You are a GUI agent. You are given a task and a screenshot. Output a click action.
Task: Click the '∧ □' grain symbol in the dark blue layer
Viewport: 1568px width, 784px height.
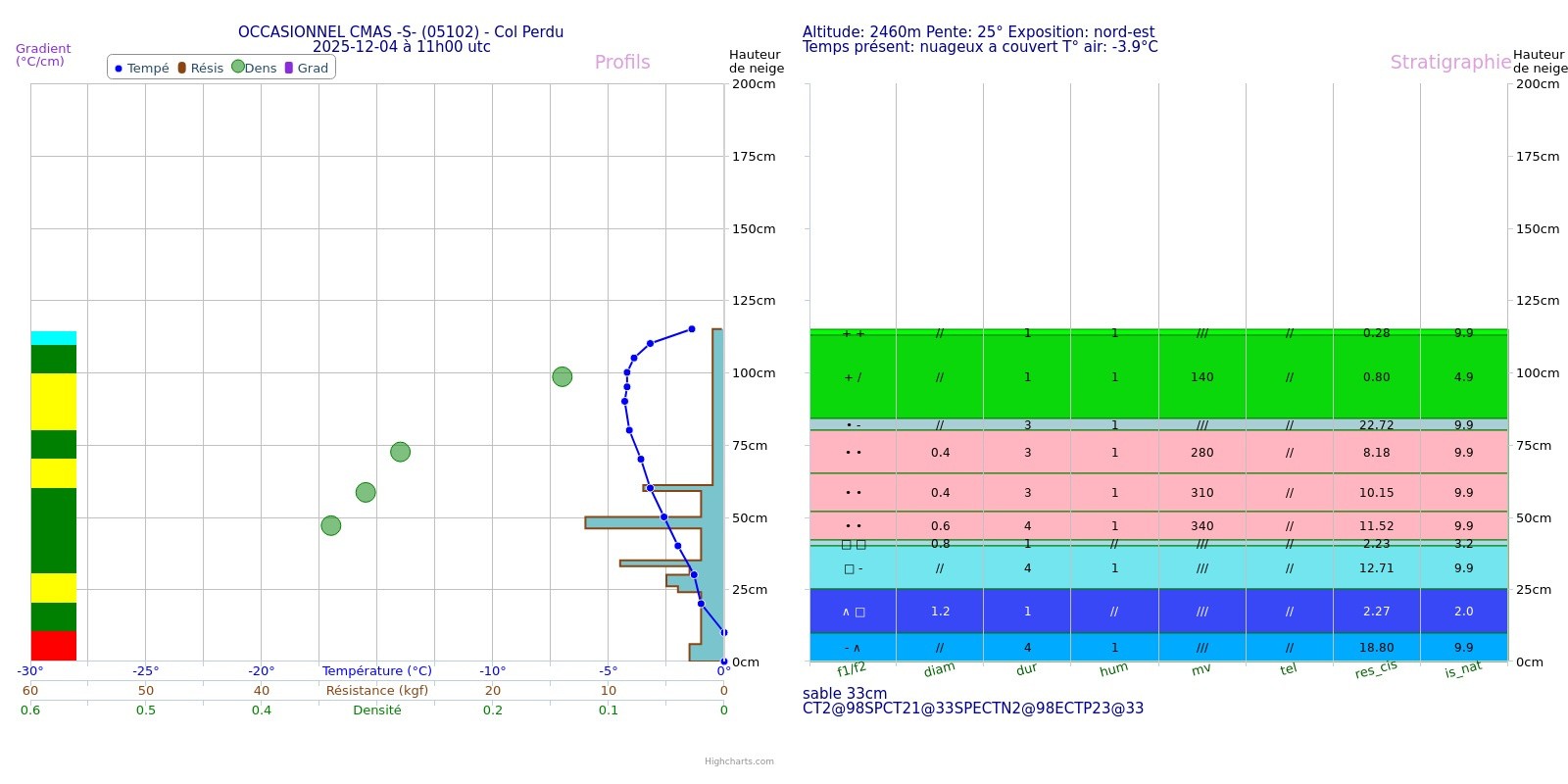tap(853, 612)
